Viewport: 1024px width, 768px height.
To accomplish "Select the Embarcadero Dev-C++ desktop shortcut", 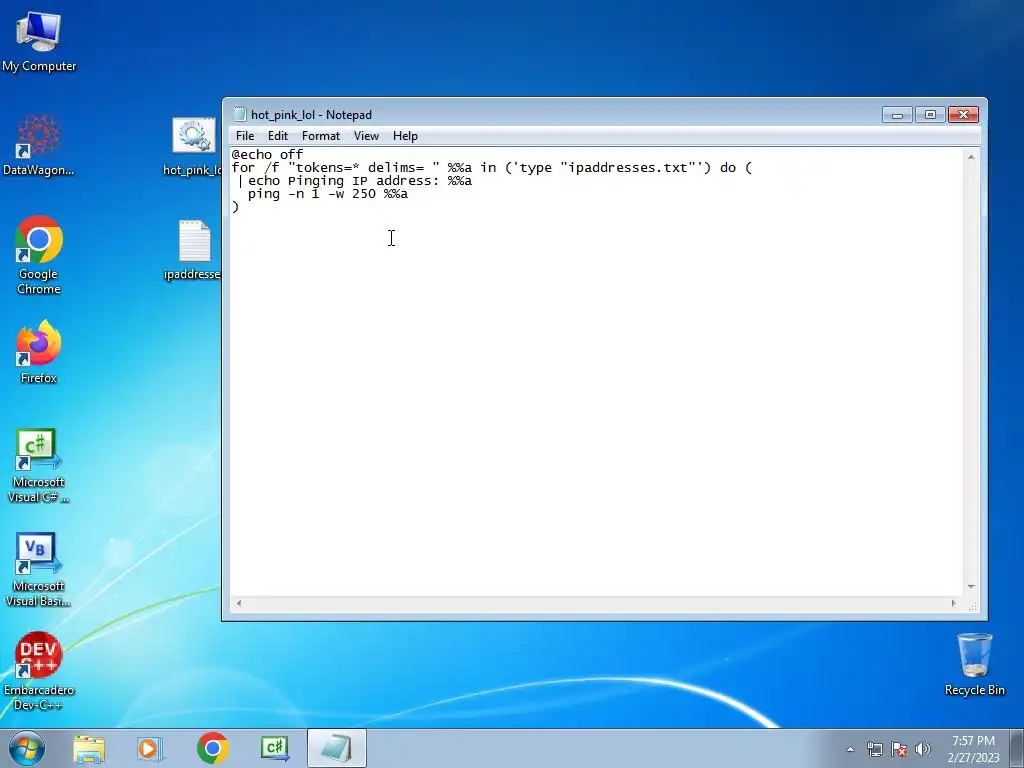I will coord(39,671).
